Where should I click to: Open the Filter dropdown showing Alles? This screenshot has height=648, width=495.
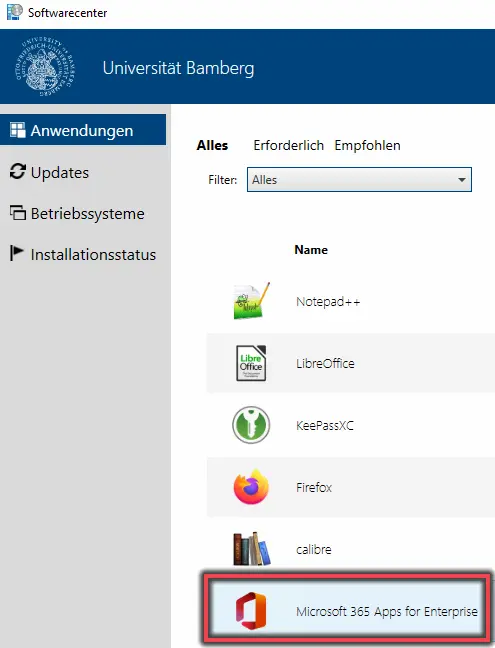359,179
